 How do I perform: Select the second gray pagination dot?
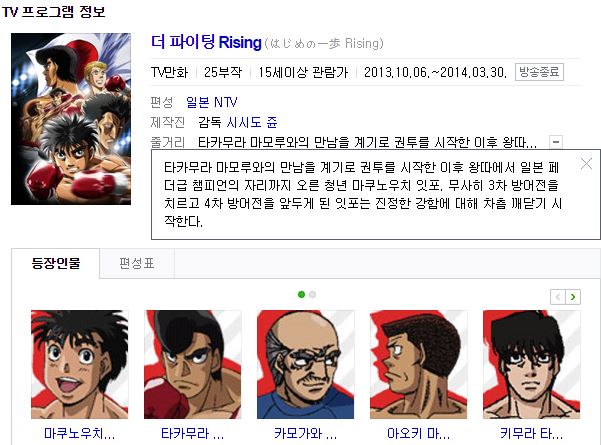click(x=312, y=294)
